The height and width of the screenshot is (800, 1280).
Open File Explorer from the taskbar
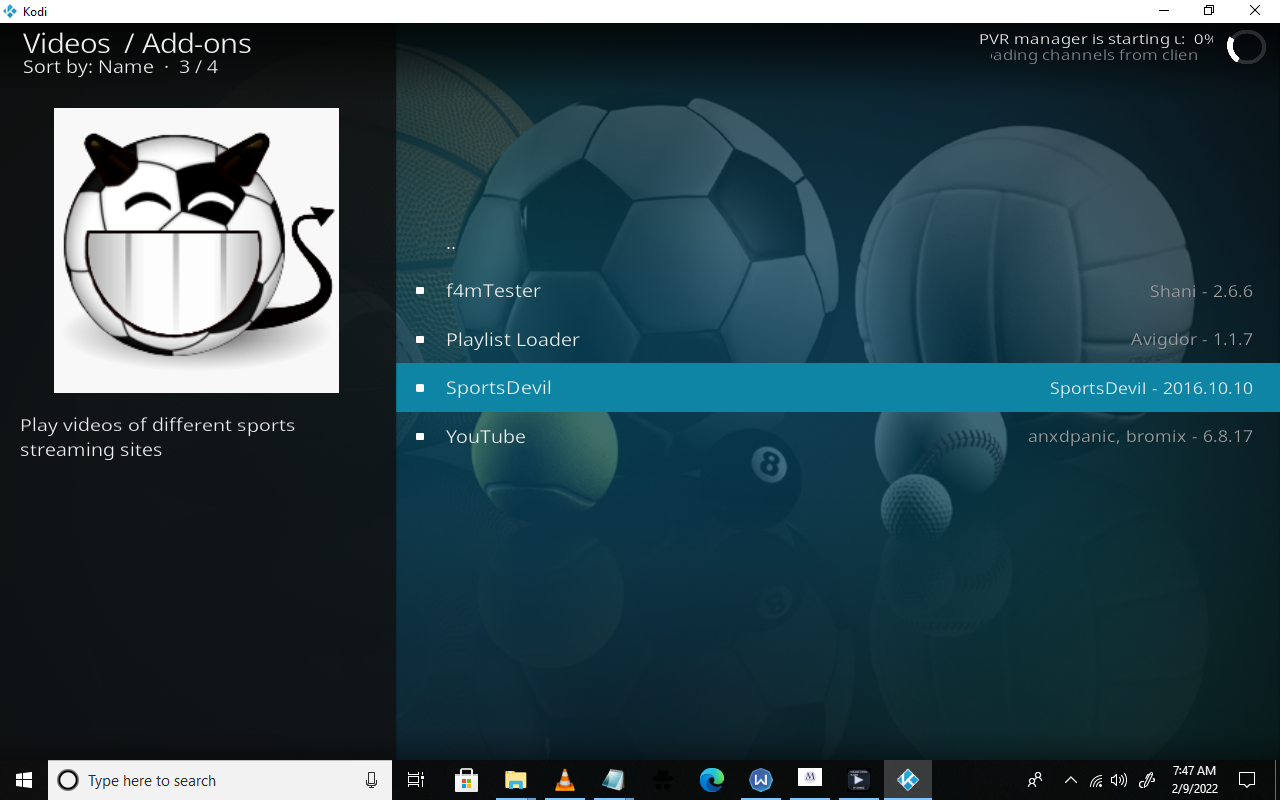(515, 780)
